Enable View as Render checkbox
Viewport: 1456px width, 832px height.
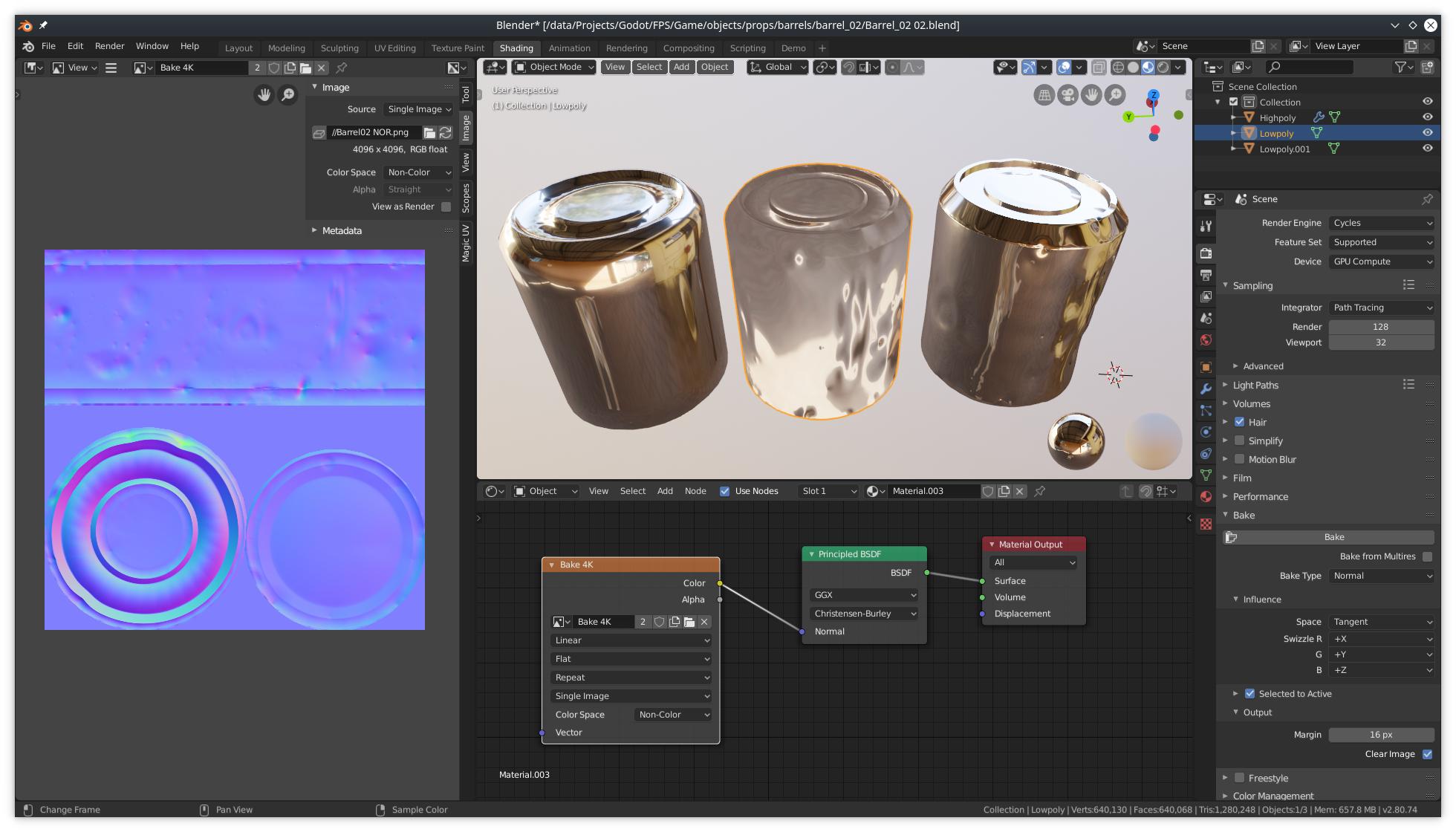(x=446, y=207)
